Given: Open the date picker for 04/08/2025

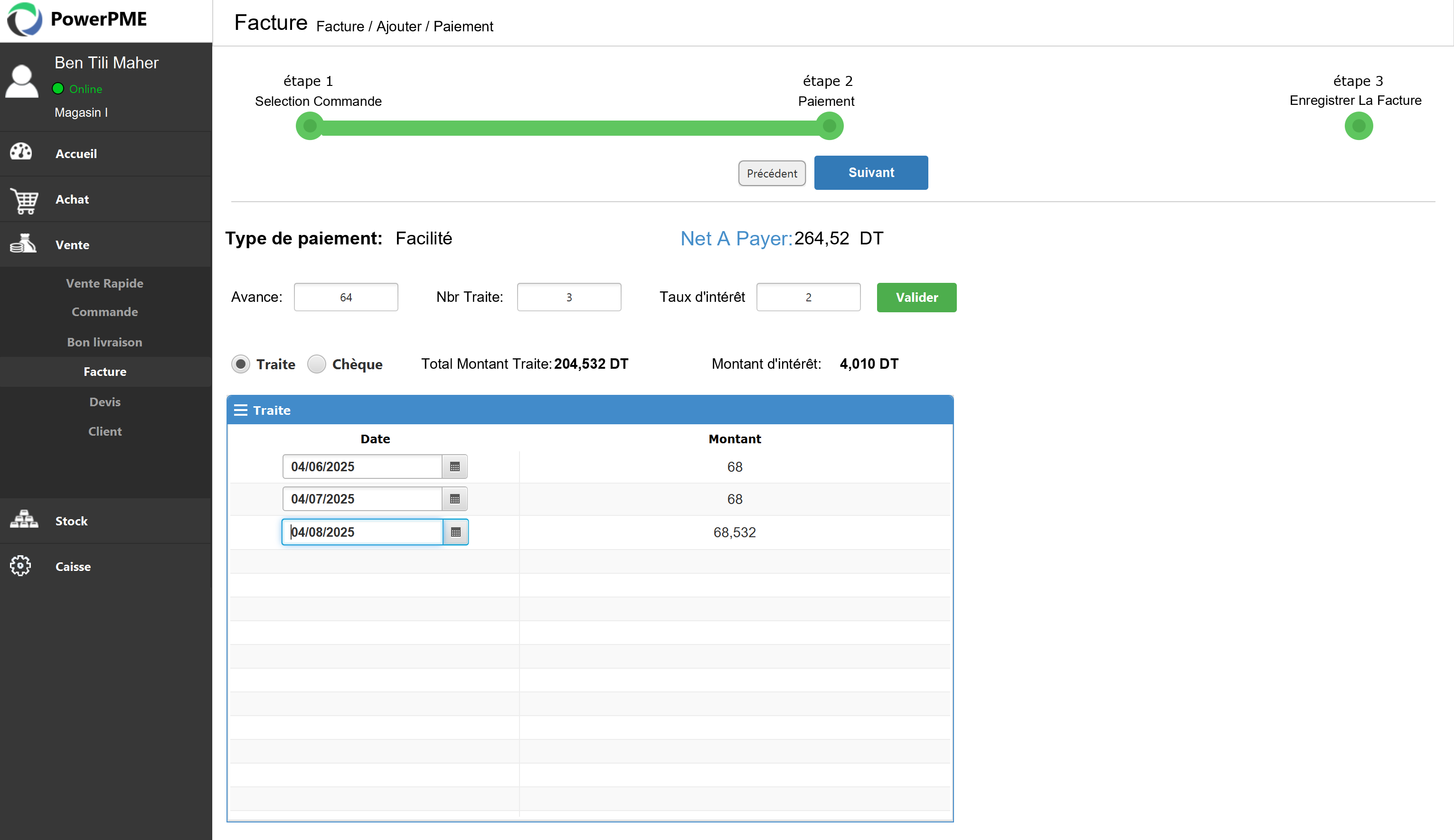Looking at the screenshot, I should coord(456,532).
